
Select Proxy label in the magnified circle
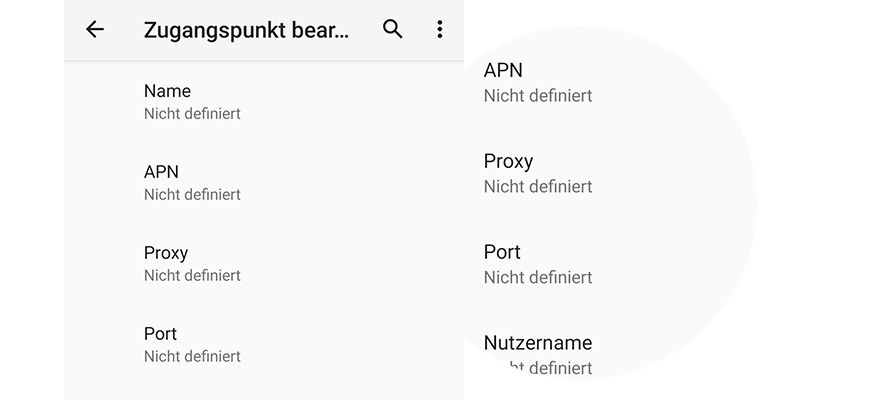508,161
